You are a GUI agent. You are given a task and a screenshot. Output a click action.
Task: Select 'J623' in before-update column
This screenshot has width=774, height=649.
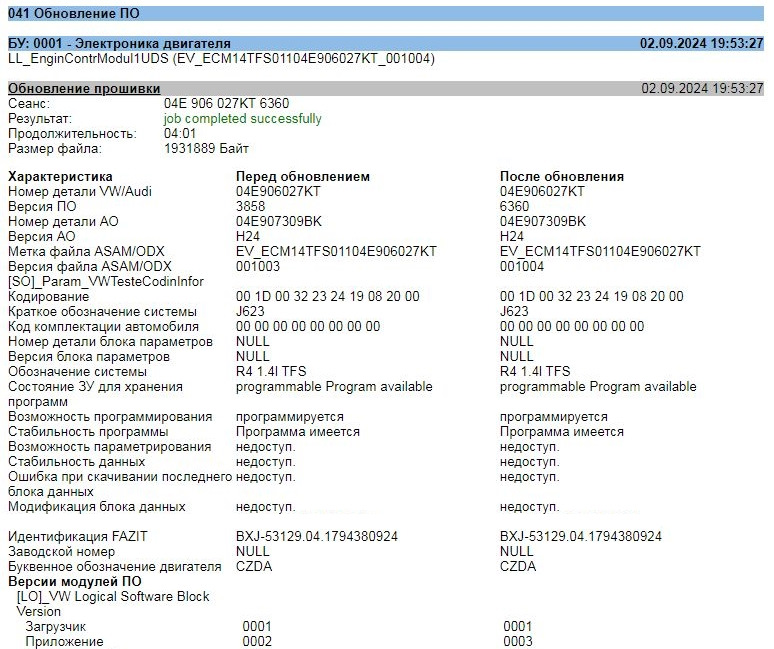click(x=250, y=311)
